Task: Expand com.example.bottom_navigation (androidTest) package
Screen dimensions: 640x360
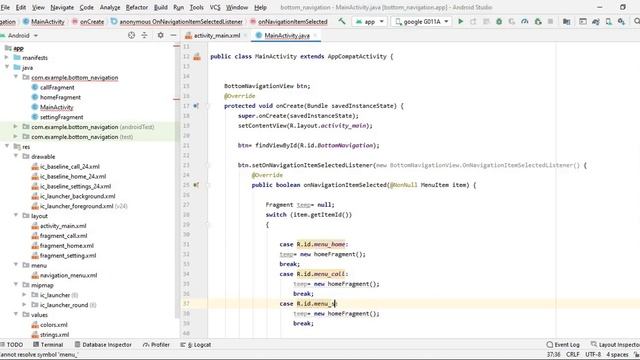Action: [x=16, y=127]
